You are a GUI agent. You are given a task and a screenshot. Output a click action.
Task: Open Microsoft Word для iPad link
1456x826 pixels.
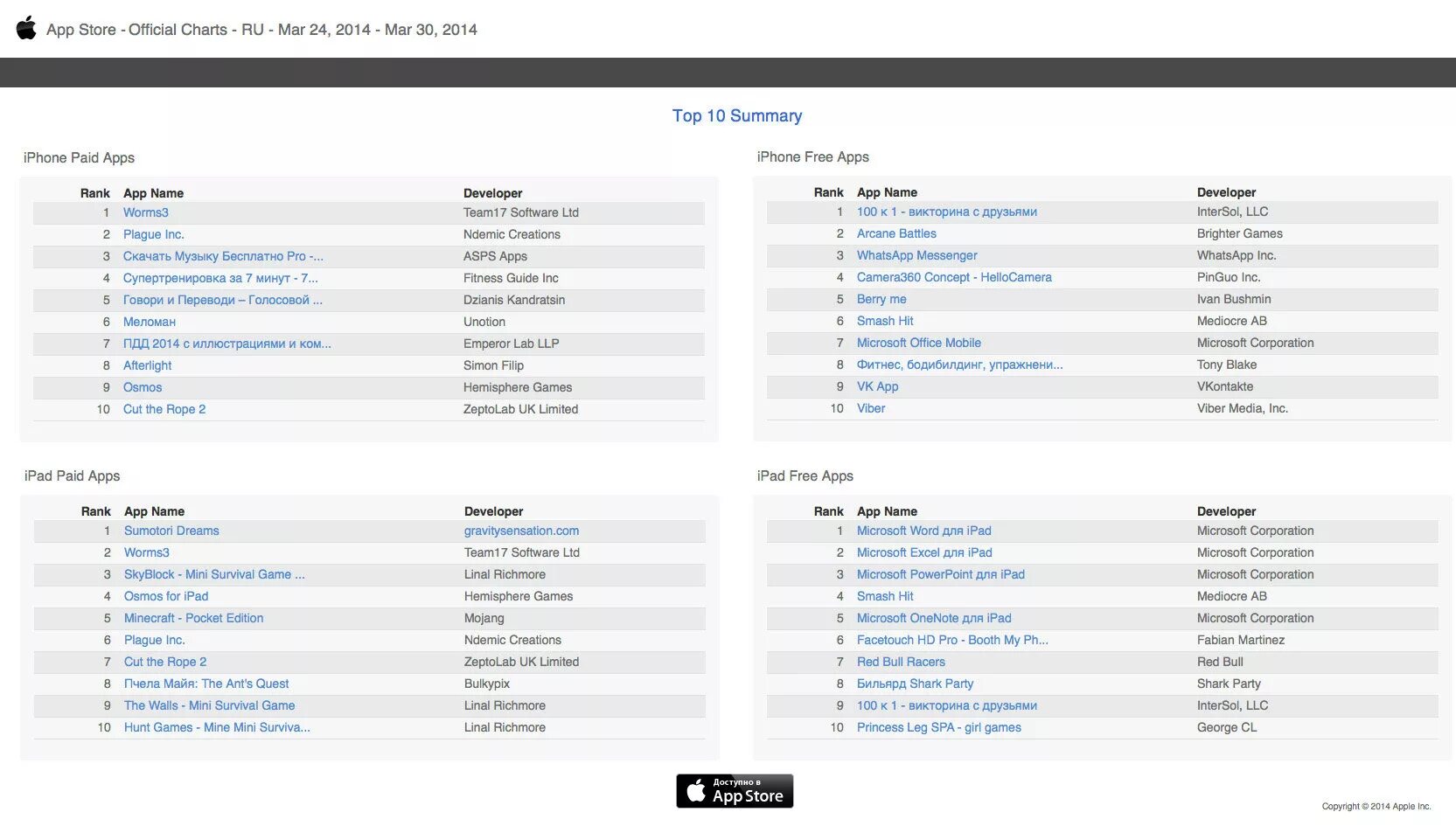coord(924,530)
